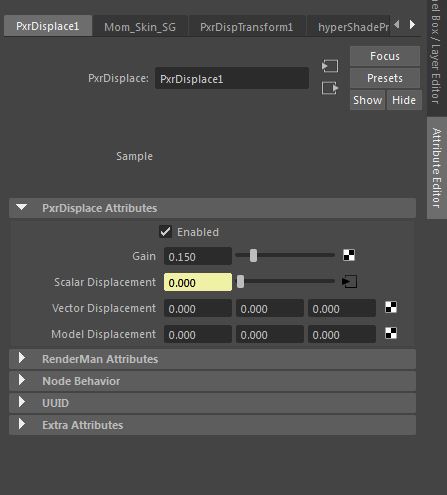Click the Show button
This screenshot has height=495, width=447.
pos(367,100)
